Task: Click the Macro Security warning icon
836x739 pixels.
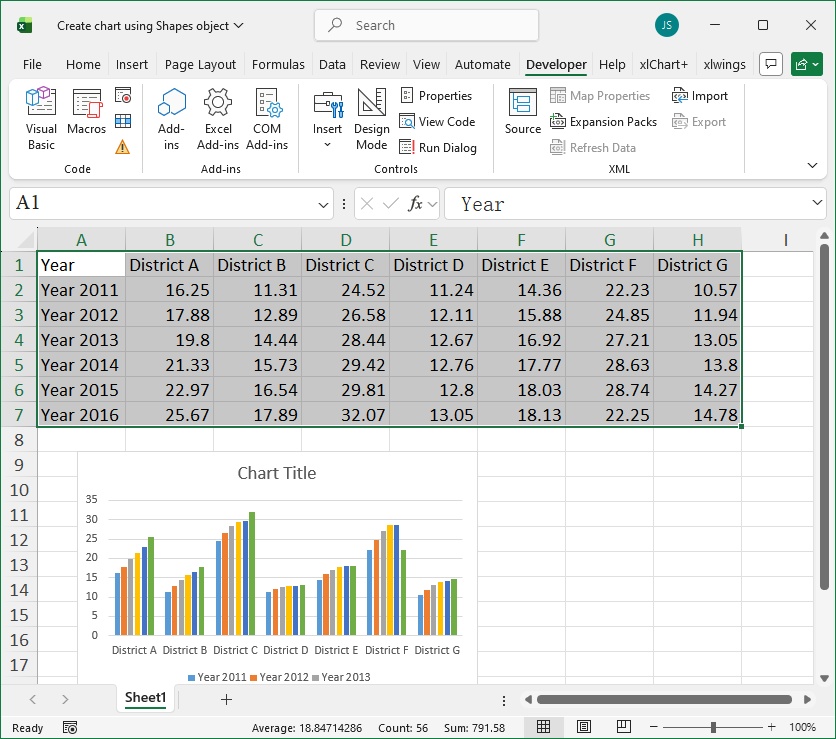Action: tap(123, 147)
